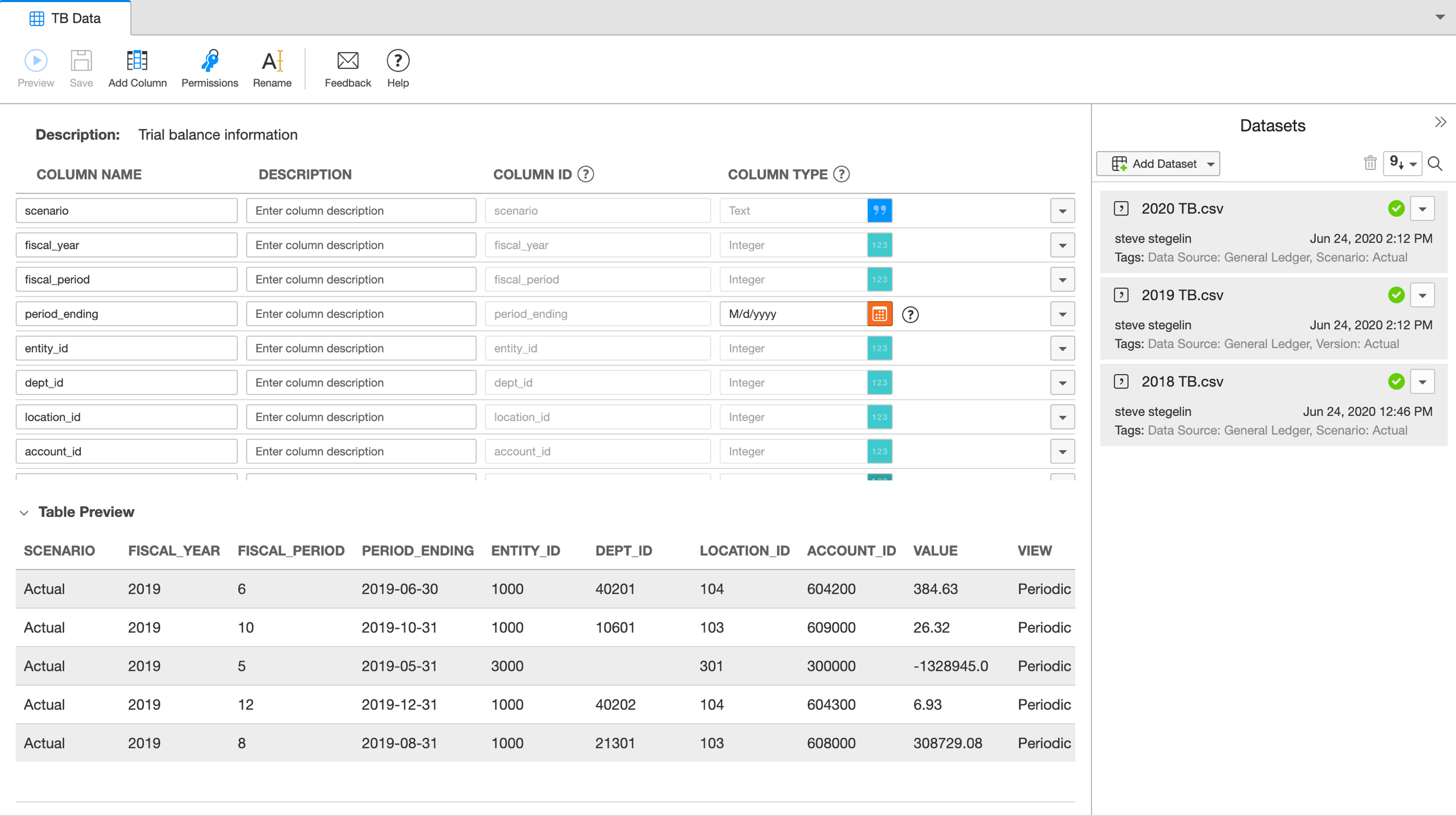Click the Permissions key icon
Viewport: 1456px width, 816px height.
pos(210,60)
